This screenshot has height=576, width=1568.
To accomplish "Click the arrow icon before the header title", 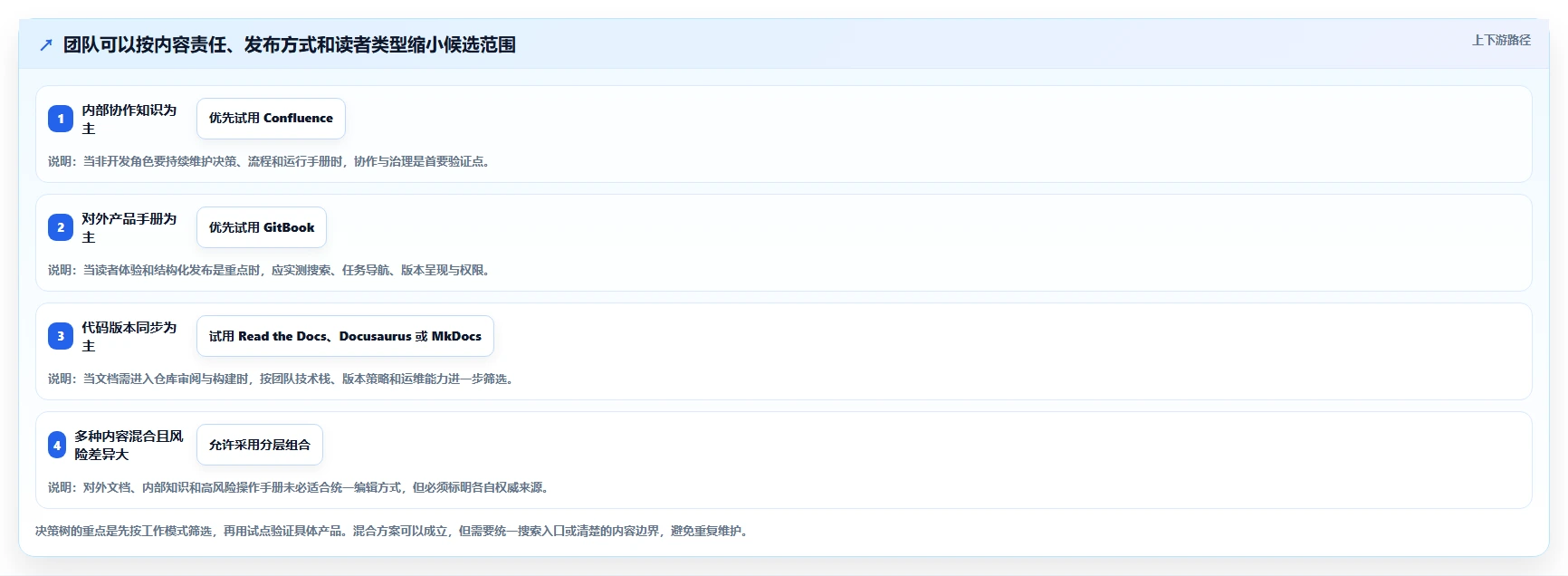I will tap(46, 45).
